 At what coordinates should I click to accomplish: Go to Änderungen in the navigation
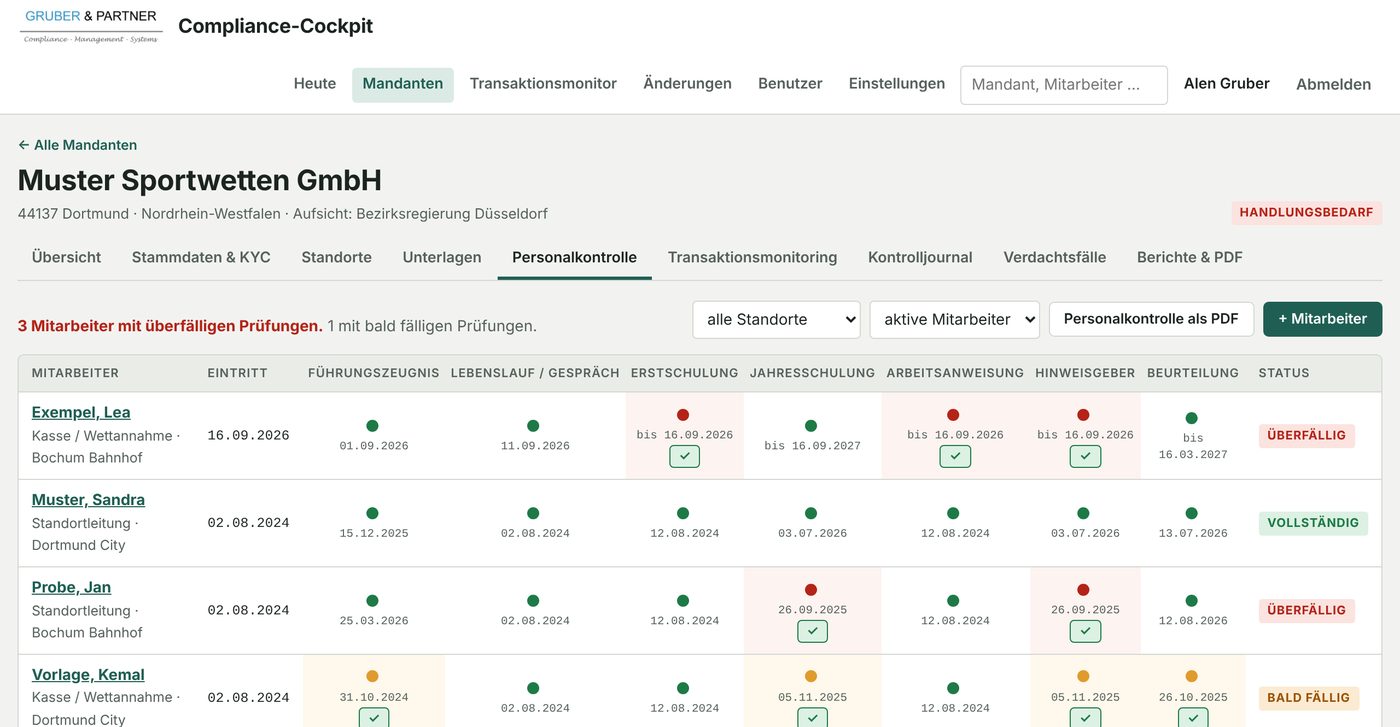click(687, 84)
